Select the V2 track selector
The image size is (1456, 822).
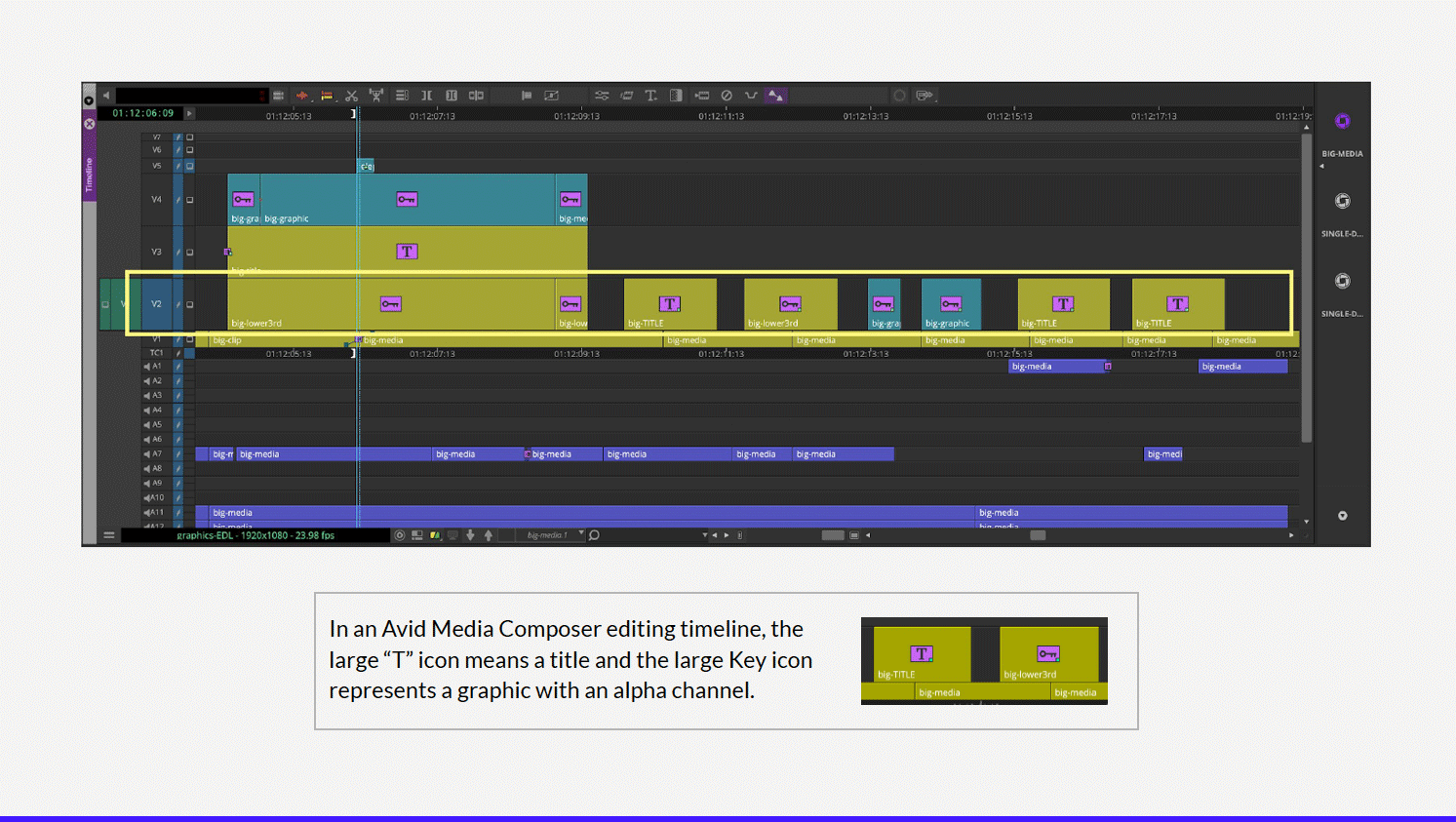point(156,304)
